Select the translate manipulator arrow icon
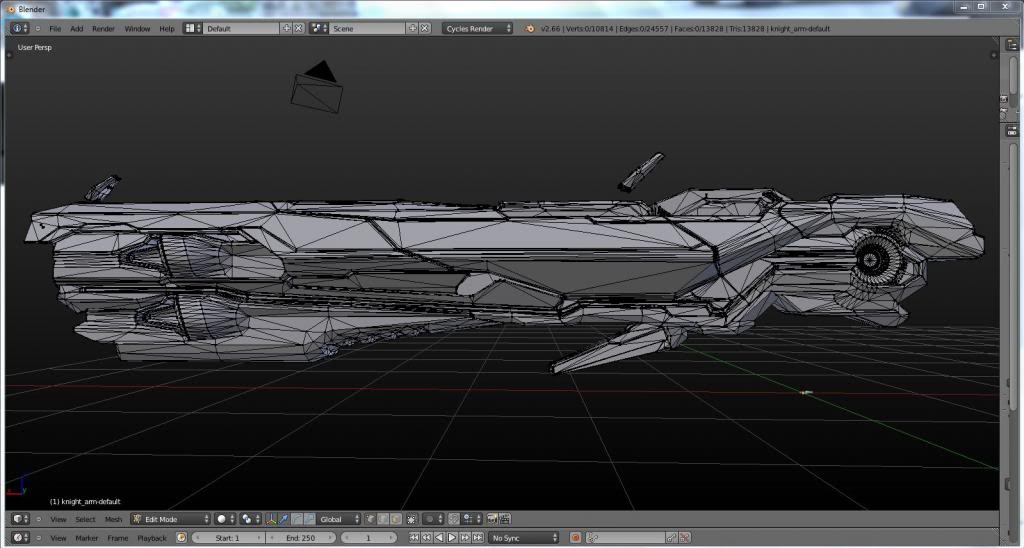 284,519
